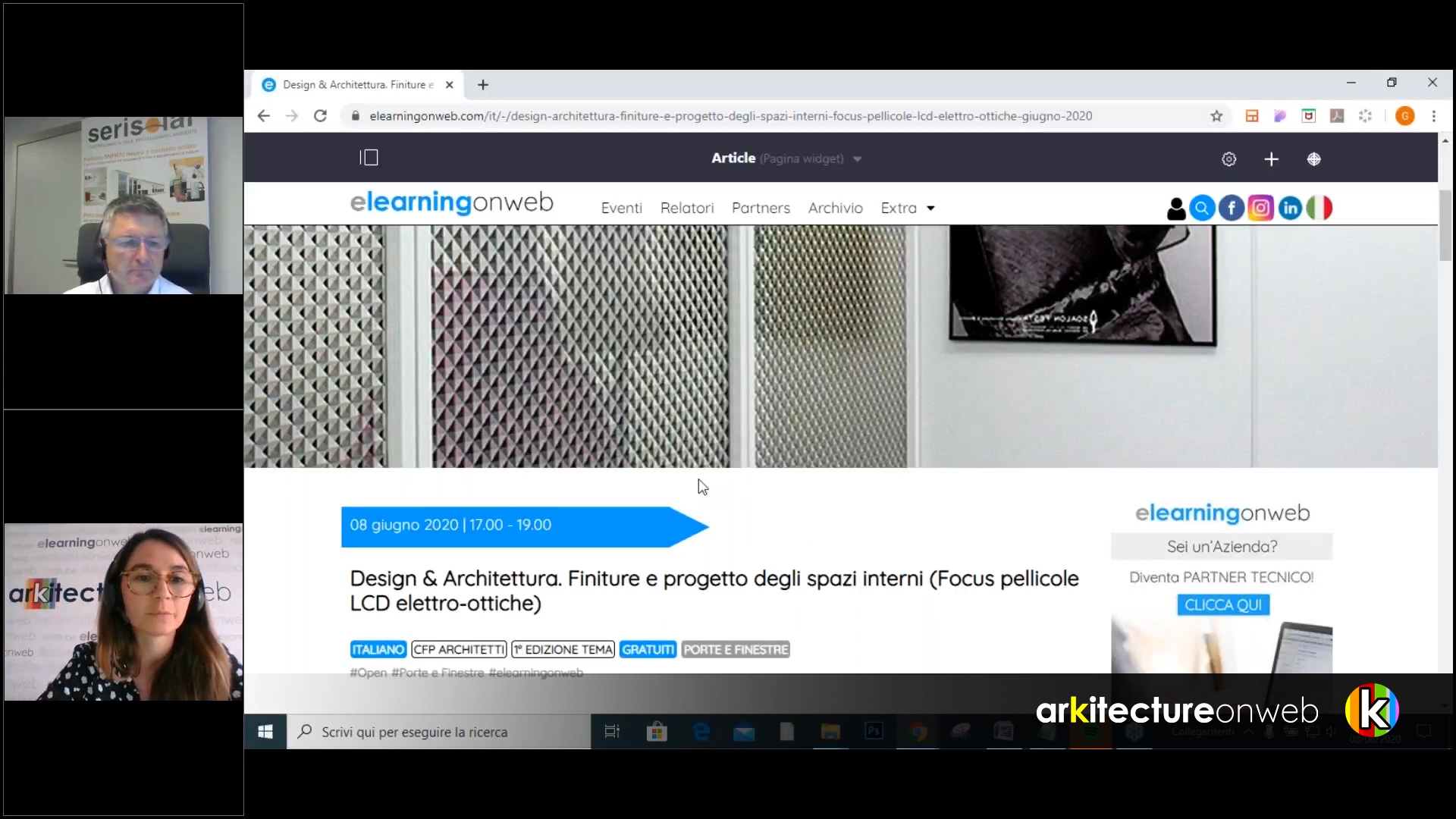Bookmark this page with star icon
Viewport: 1456px width, 819px height.
(1216, 116)
